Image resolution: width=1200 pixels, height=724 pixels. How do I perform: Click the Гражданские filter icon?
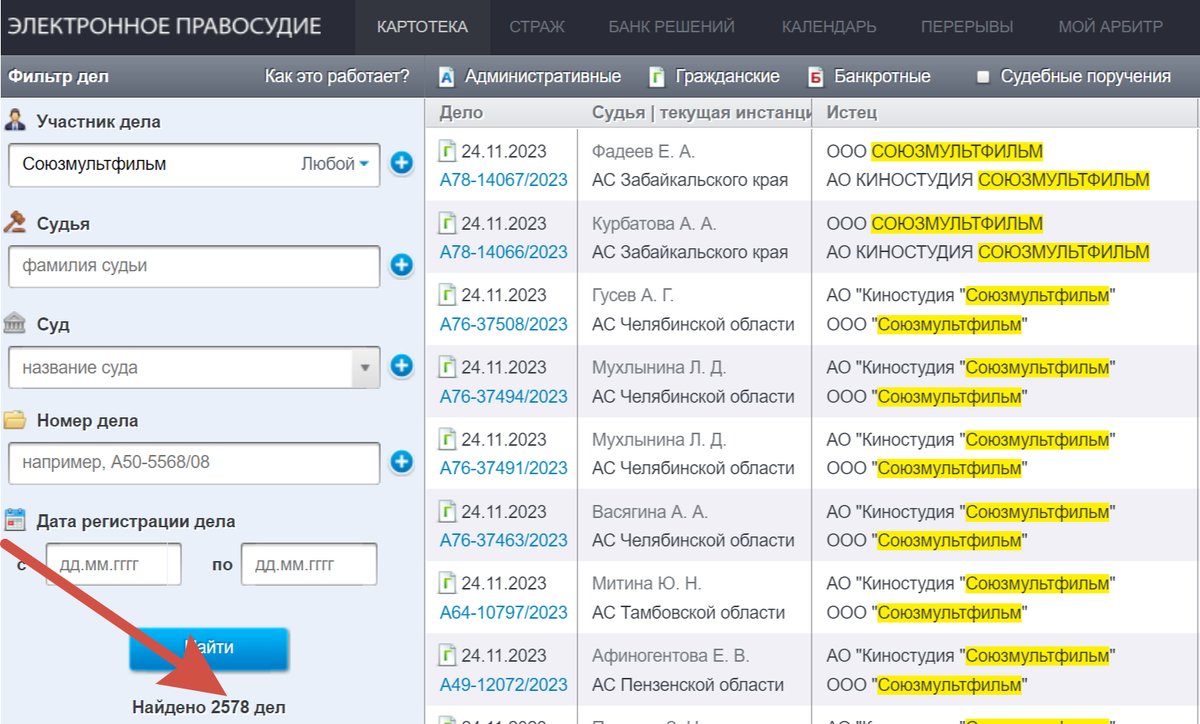pyautogui.click(x=657, y=77)
